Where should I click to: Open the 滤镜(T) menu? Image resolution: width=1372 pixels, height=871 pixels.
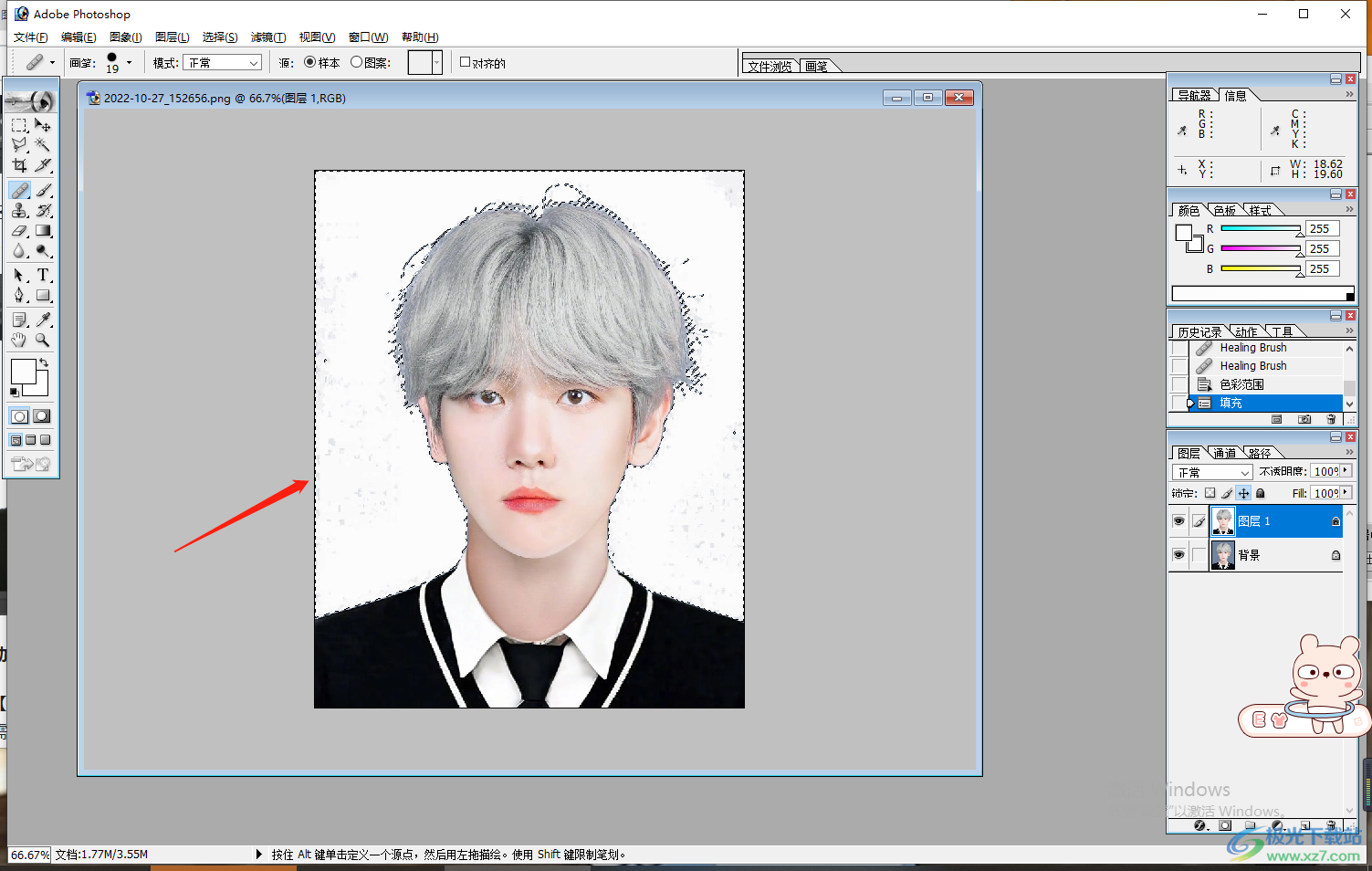[268, 37]
